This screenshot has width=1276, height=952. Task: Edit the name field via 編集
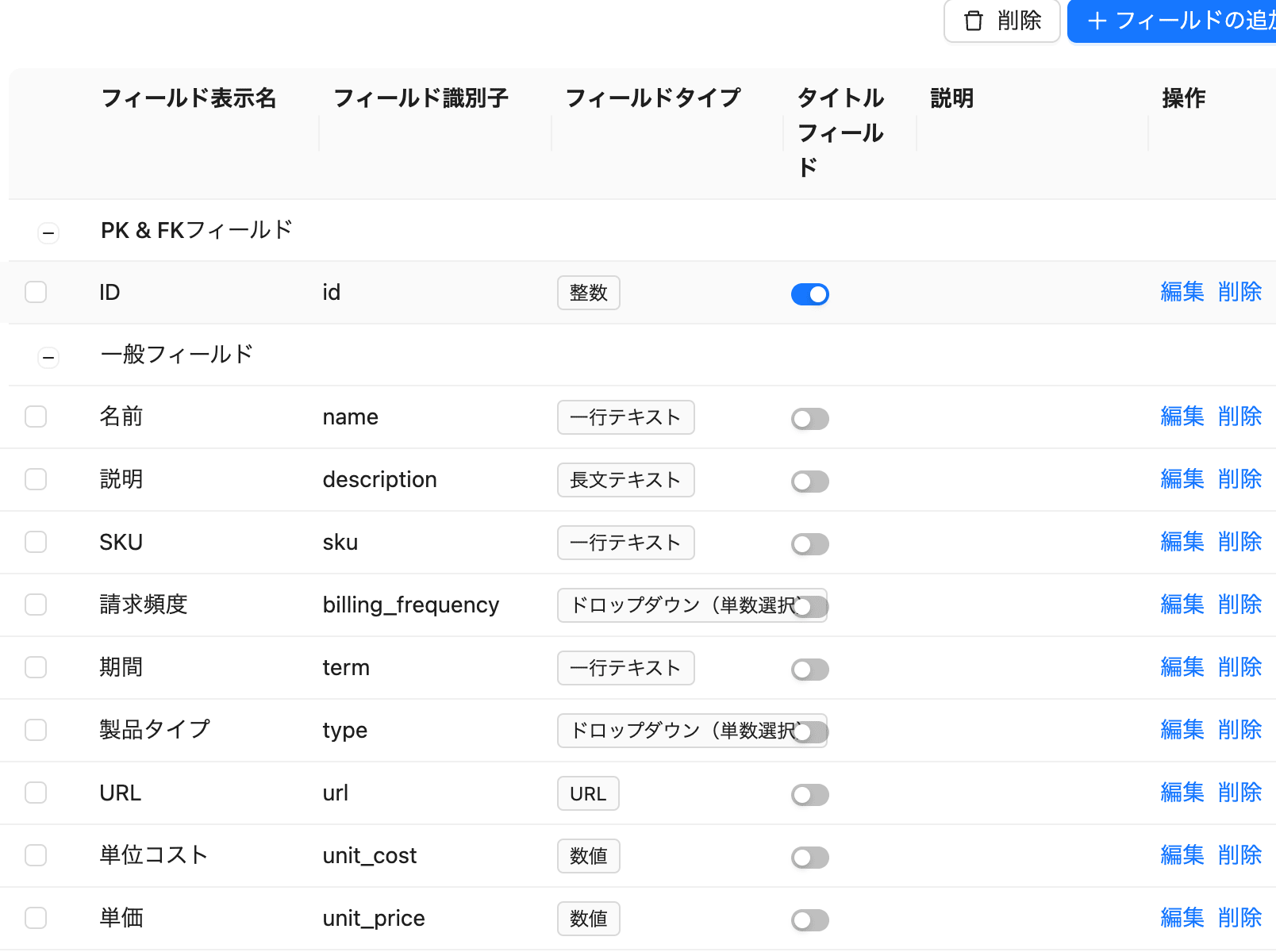point(1182,416)
